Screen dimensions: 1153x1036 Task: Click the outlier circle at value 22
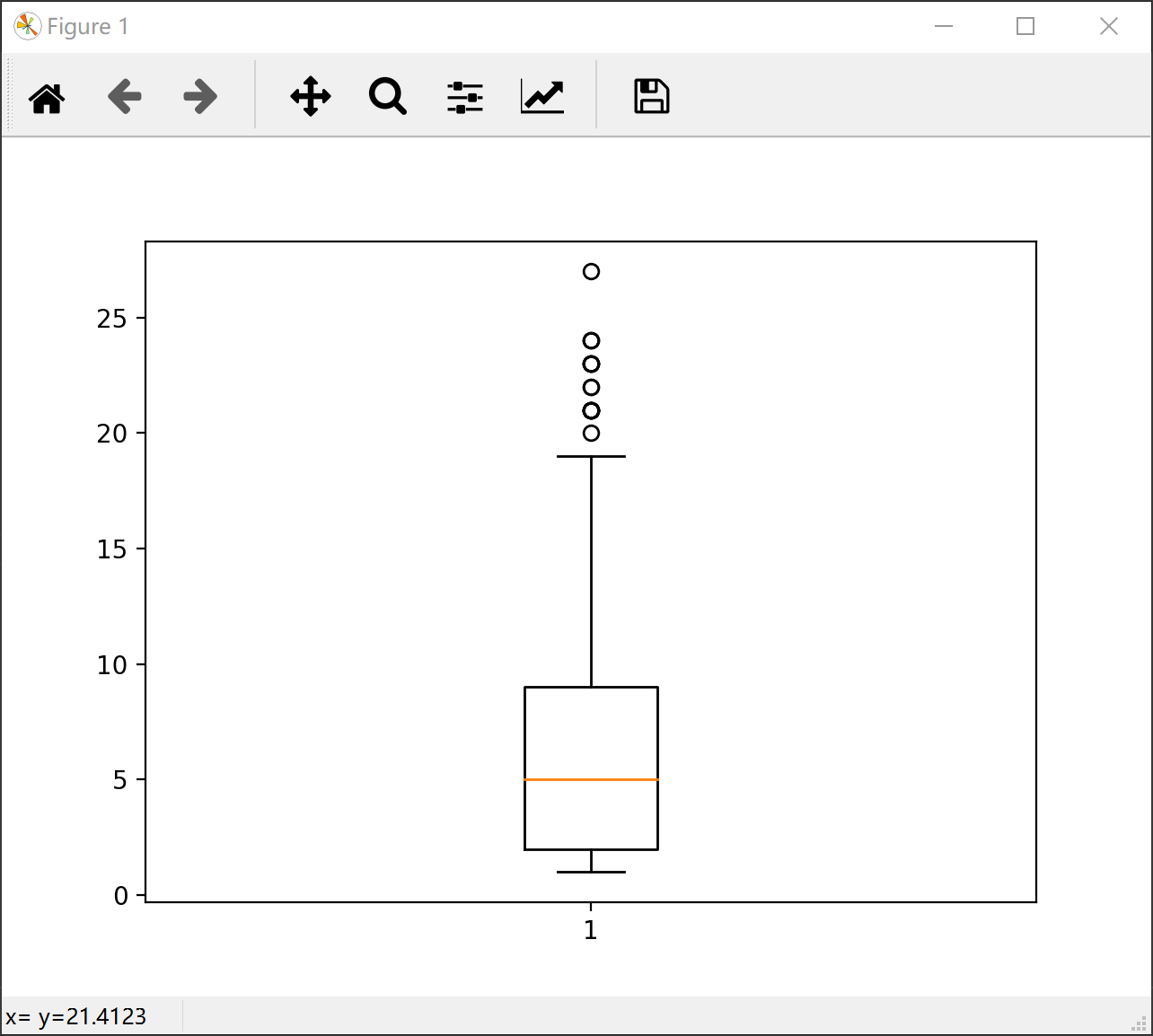[x=591, y=387]
